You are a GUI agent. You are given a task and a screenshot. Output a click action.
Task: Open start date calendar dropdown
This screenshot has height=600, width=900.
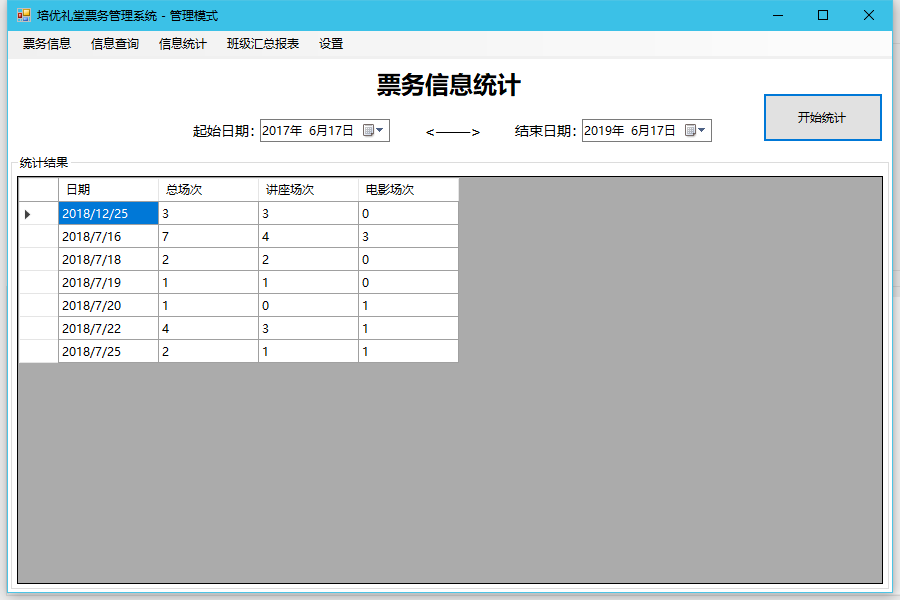[374, 130]
